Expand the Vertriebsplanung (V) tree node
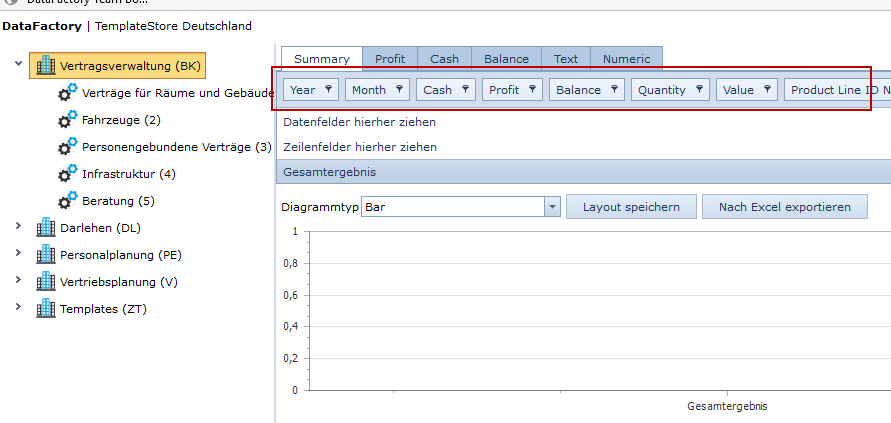 coord(18,281)
